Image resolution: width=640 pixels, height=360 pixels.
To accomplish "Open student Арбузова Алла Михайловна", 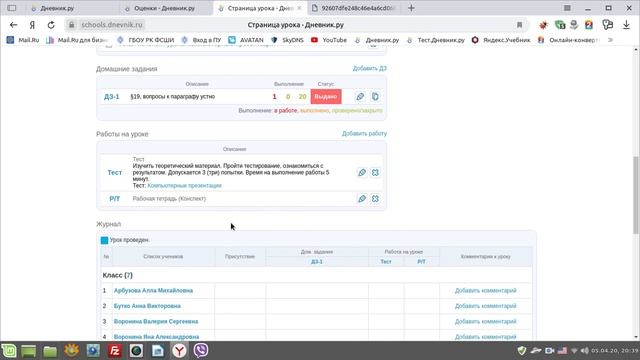I will pyautogui.click(x=153, y=291).
